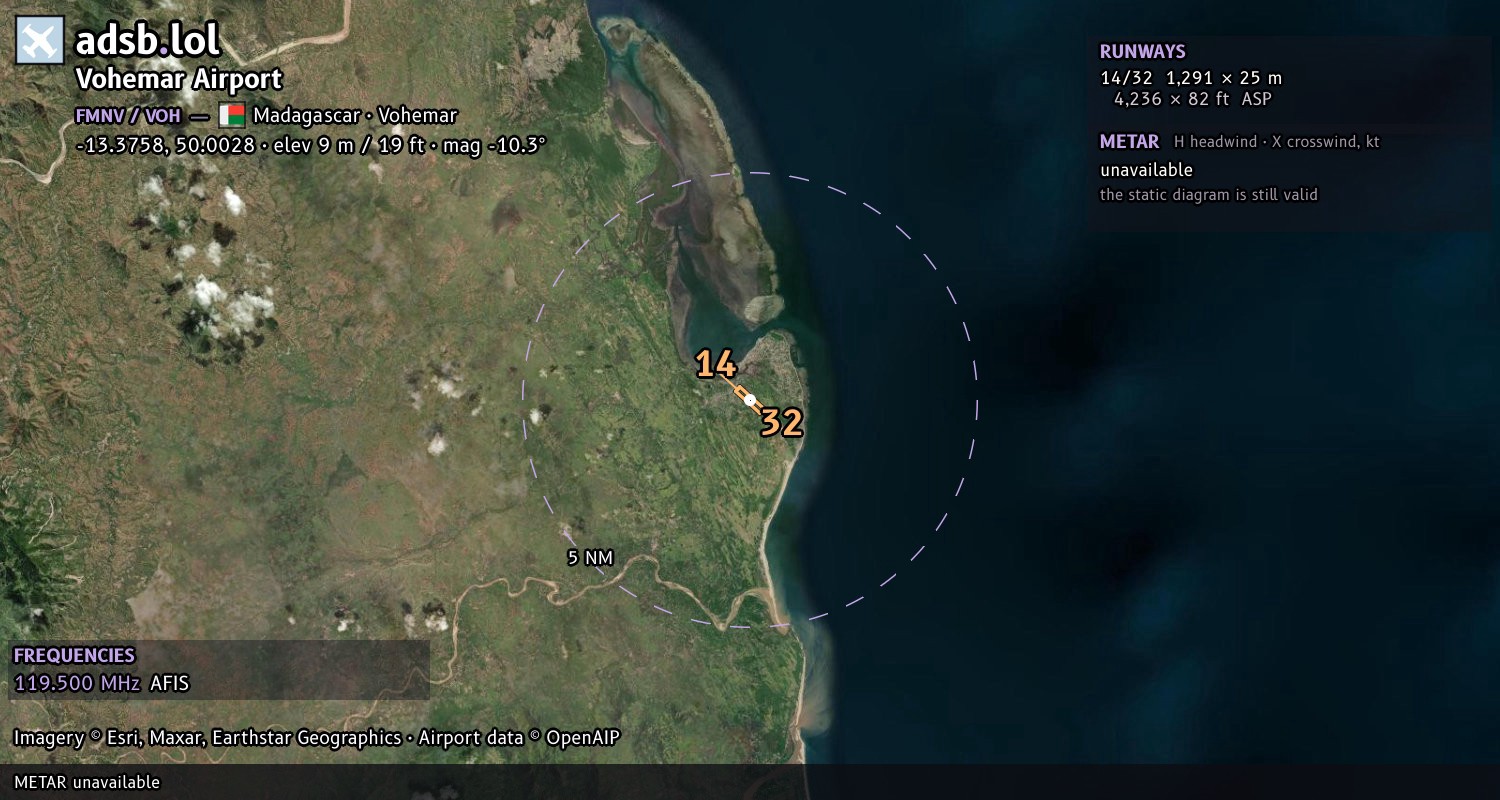Click the RUNWAYS section header
Viewport: 1500px width, 800px height.
pos(1142,52)
